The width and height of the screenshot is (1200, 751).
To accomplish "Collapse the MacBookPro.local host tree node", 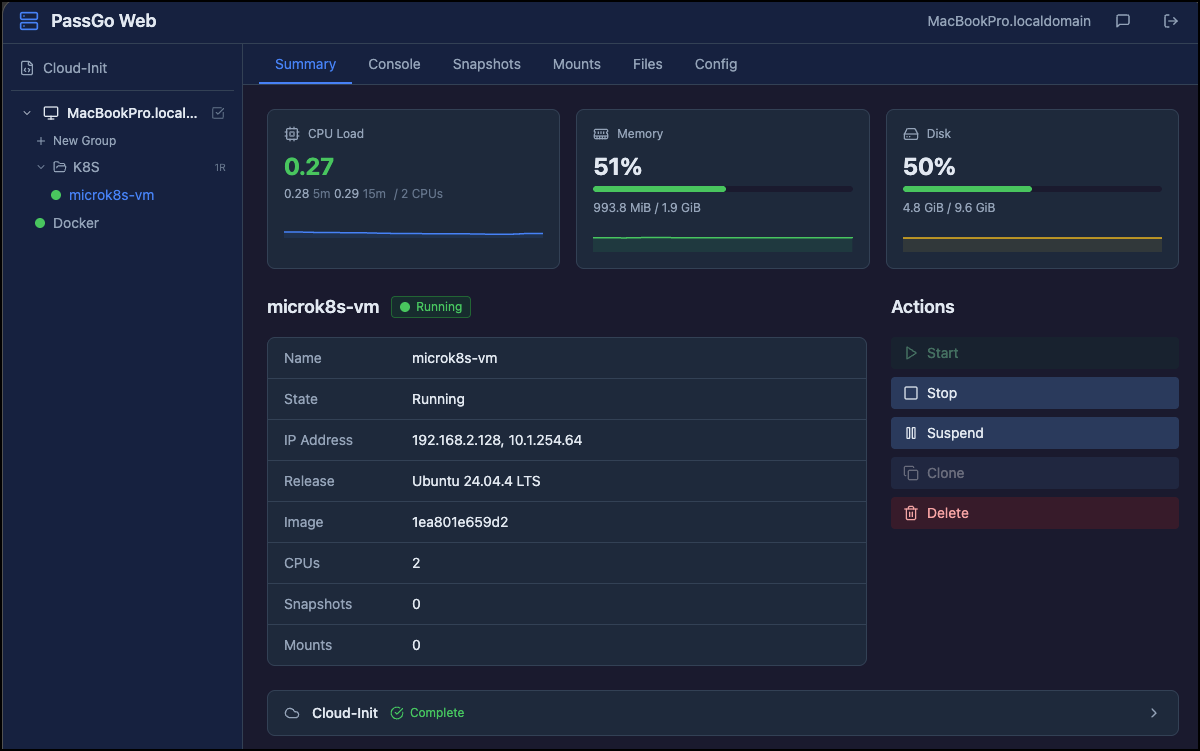I will coord(27,113).
